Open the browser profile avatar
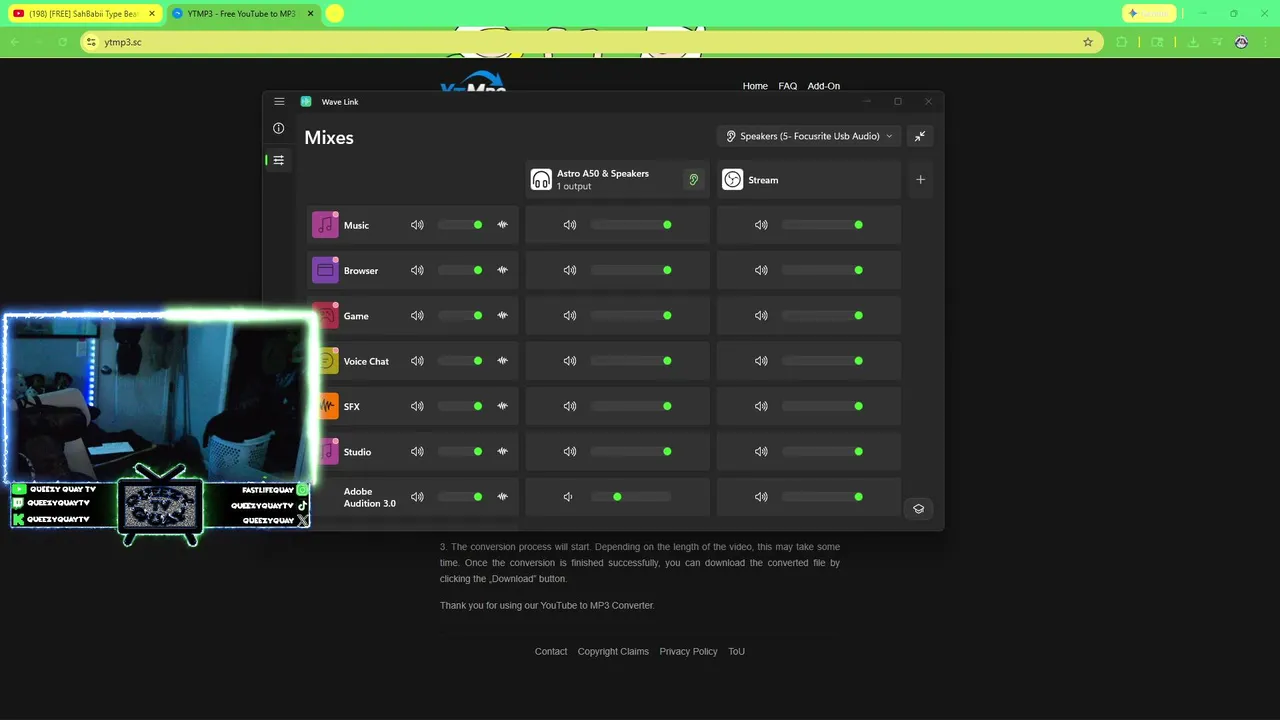The image size is (1280, 720). click(x=1241, y=42)
